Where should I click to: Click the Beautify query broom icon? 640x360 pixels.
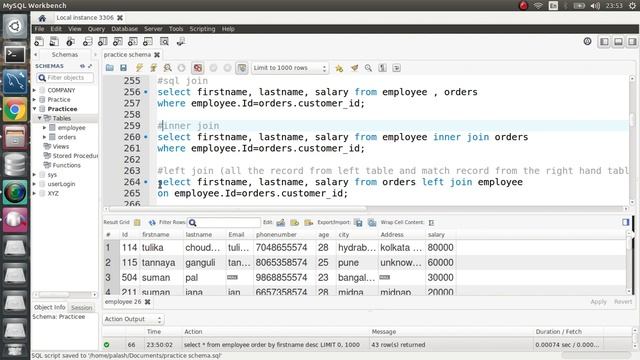pos(354,68)
